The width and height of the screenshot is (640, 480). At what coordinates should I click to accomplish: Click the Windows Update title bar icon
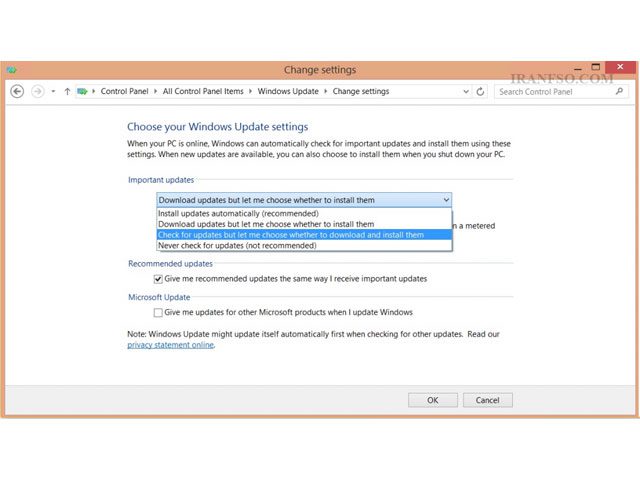point(11,70)
